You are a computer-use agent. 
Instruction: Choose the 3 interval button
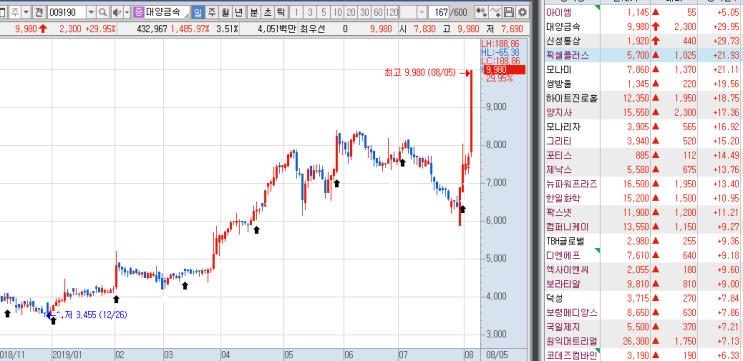pos(310,12)
